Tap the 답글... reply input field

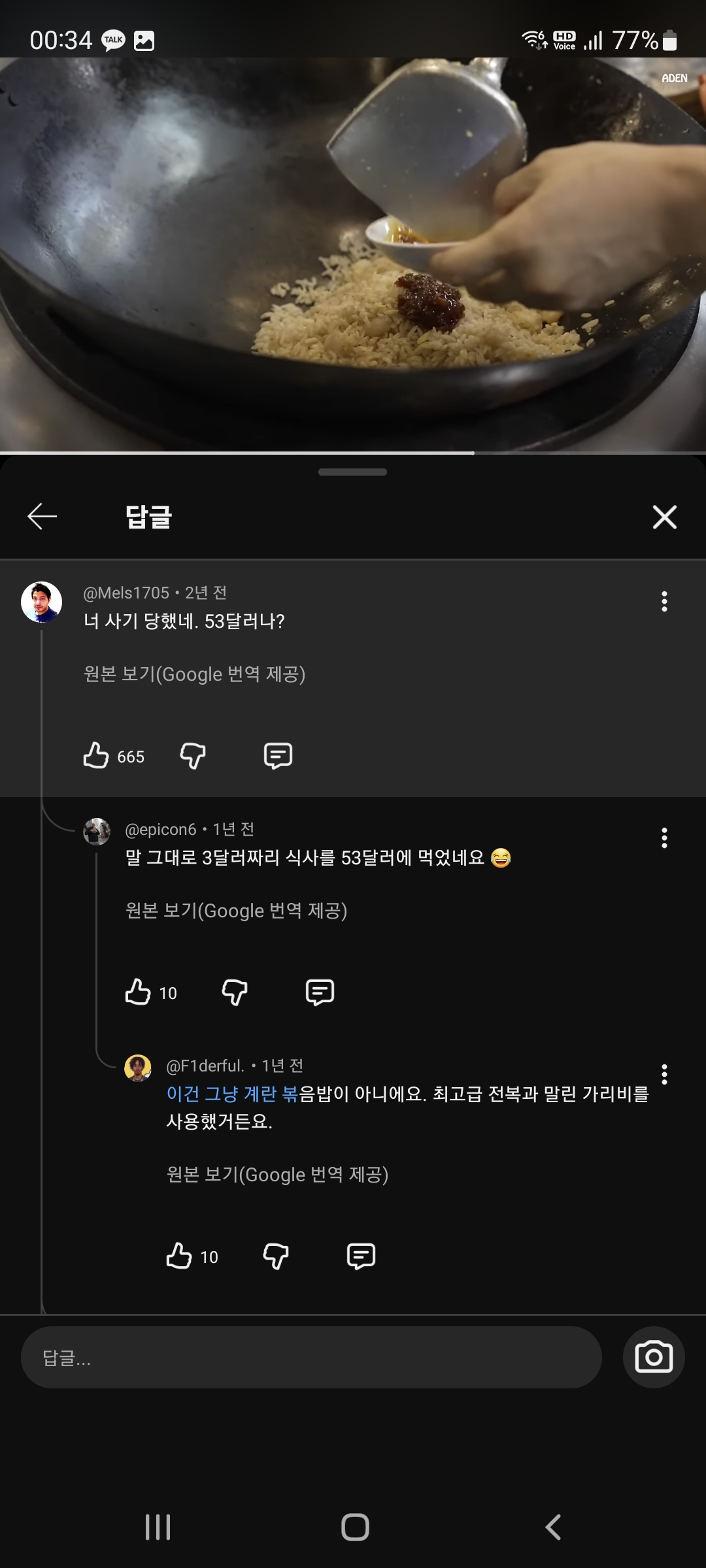(x=311, y=1358)
